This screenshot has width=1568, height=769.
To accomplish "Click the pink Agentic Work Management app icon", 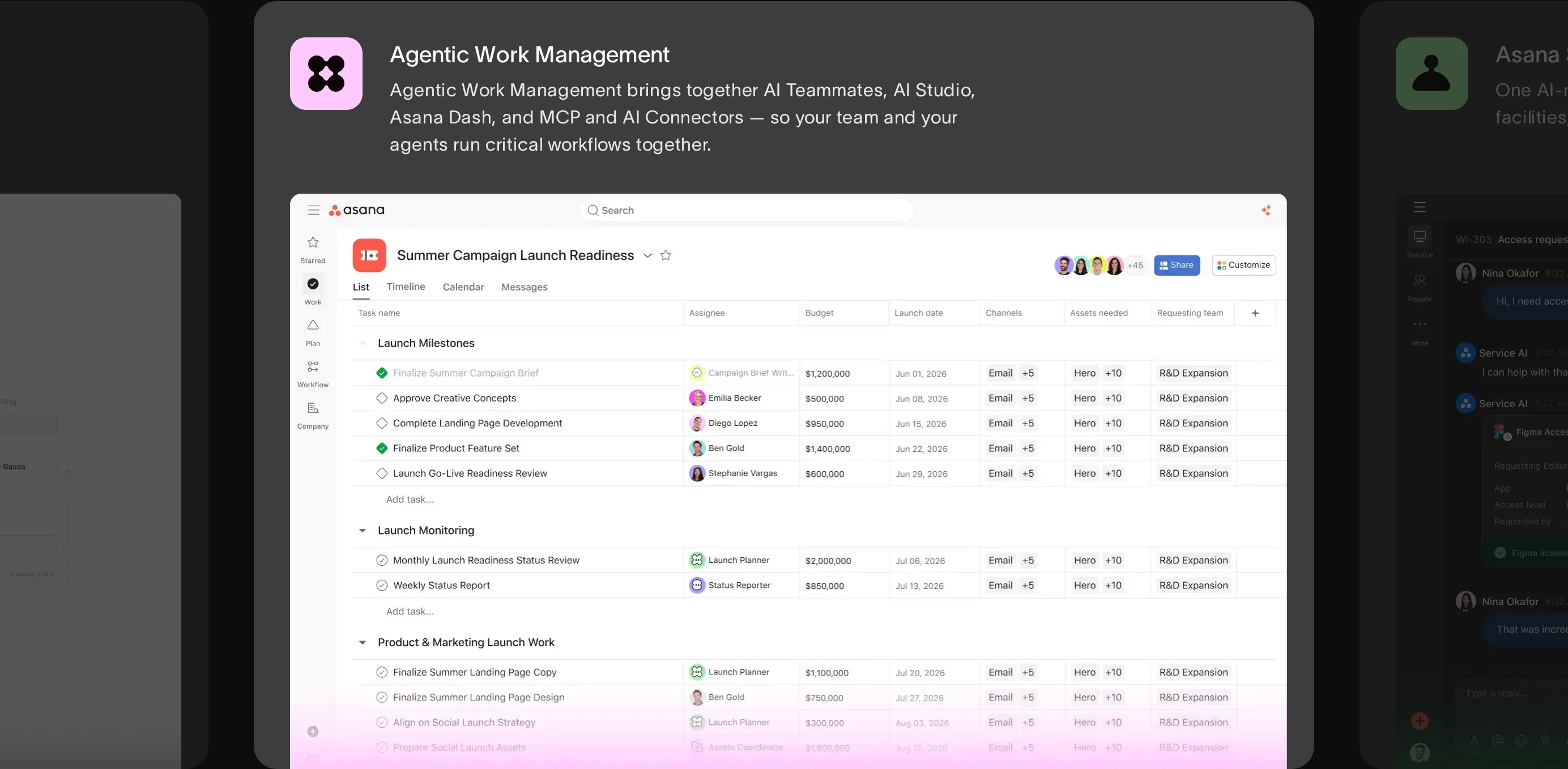I will (x=326, y=74).
